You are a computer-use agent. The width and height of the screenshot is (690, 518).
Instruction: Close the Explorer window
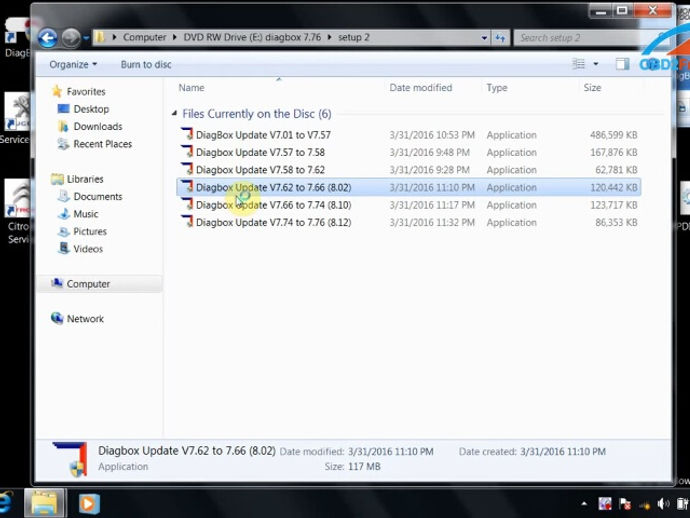tap(653, 11)
